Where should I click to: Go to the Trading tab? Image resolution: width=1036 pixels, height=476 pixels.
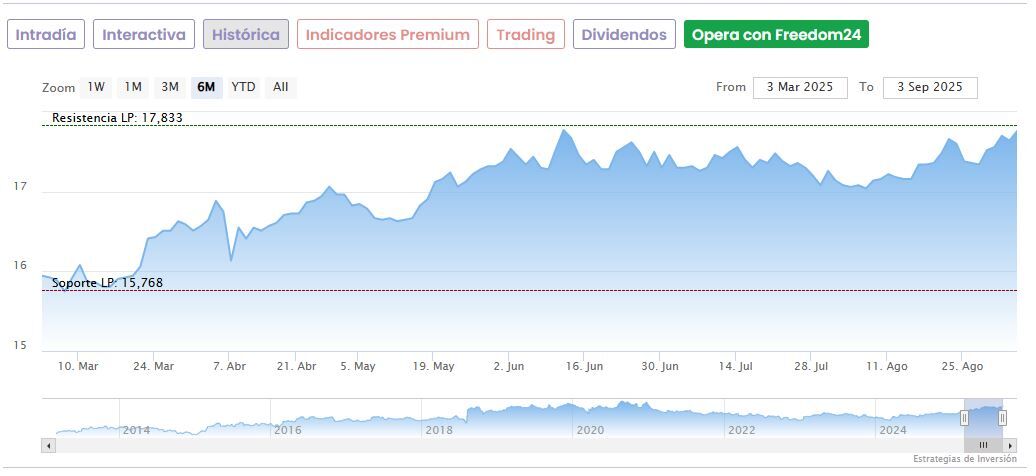point(526,34)
